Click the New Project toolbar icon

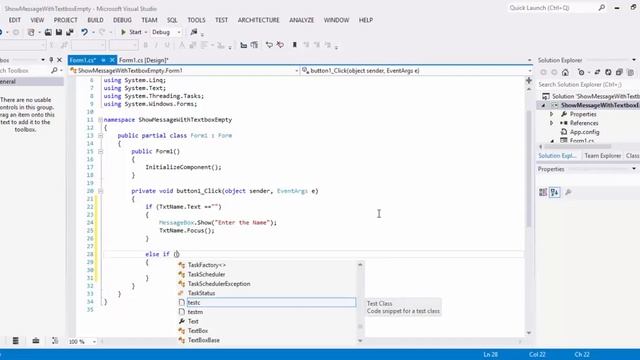point(31,32)
